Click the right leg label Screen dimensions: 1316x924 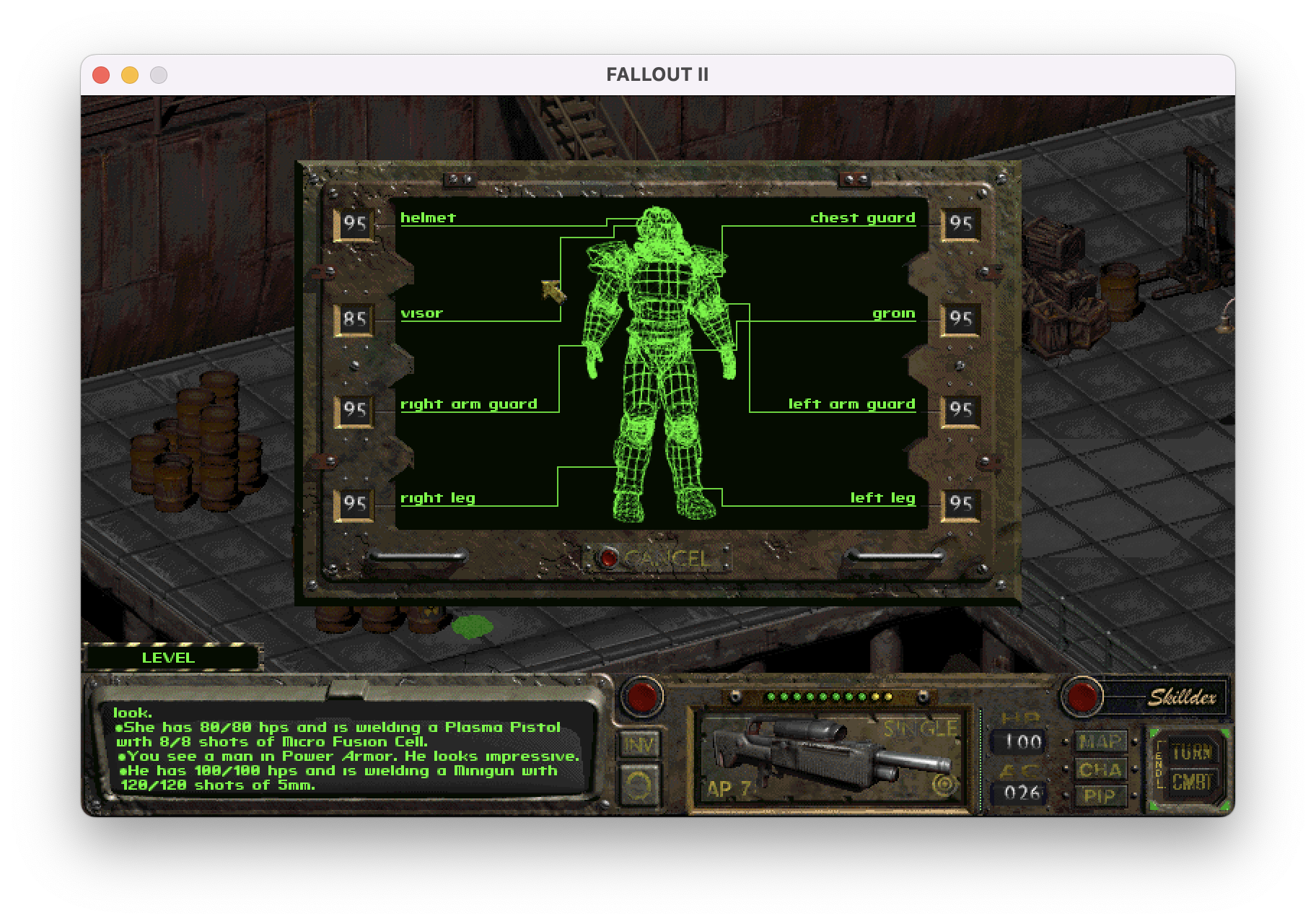[438, 498]
